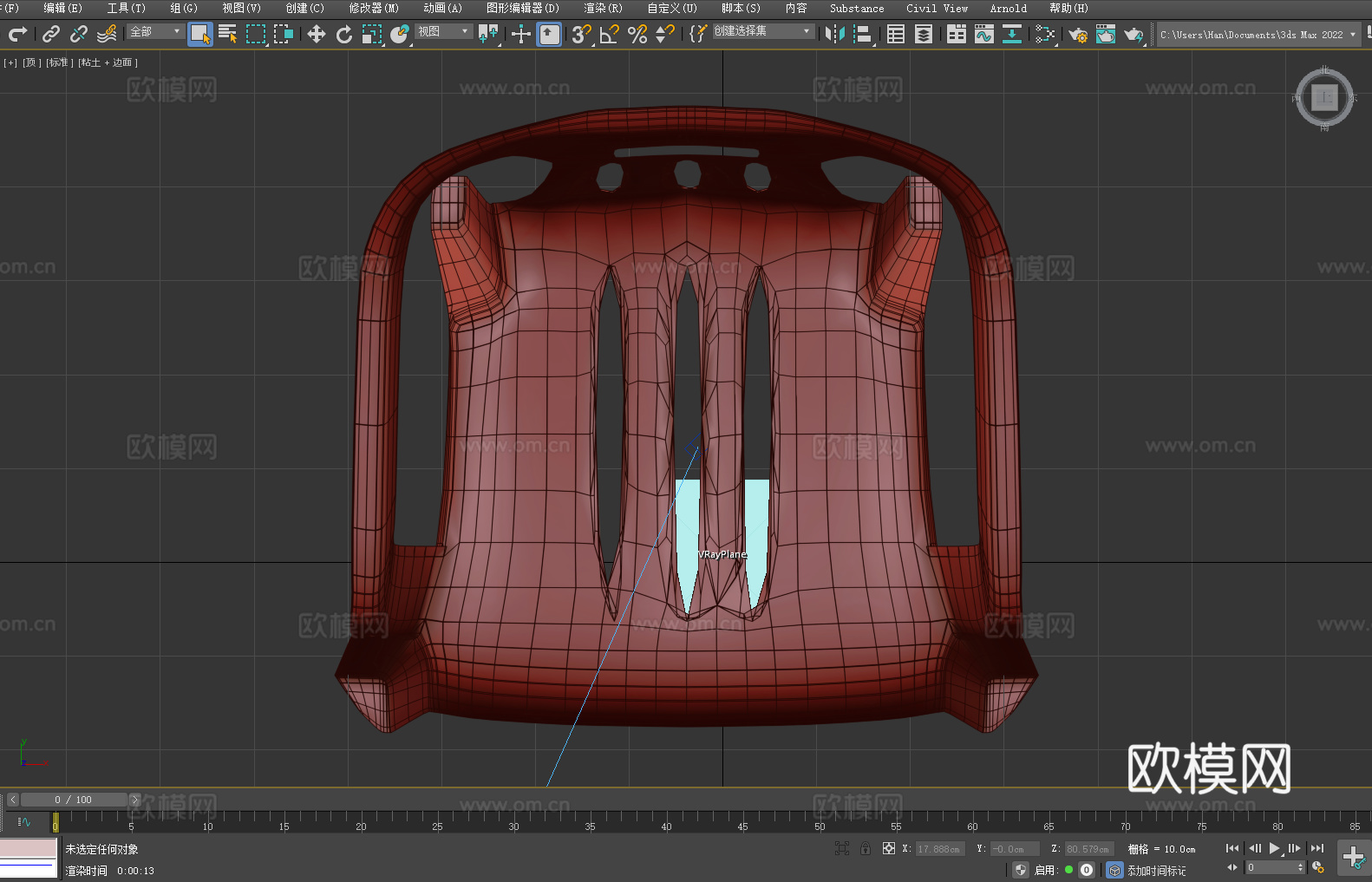Click the Redo arrow icon
Viewport: 1372px width, 882px height.
[17, 34]
